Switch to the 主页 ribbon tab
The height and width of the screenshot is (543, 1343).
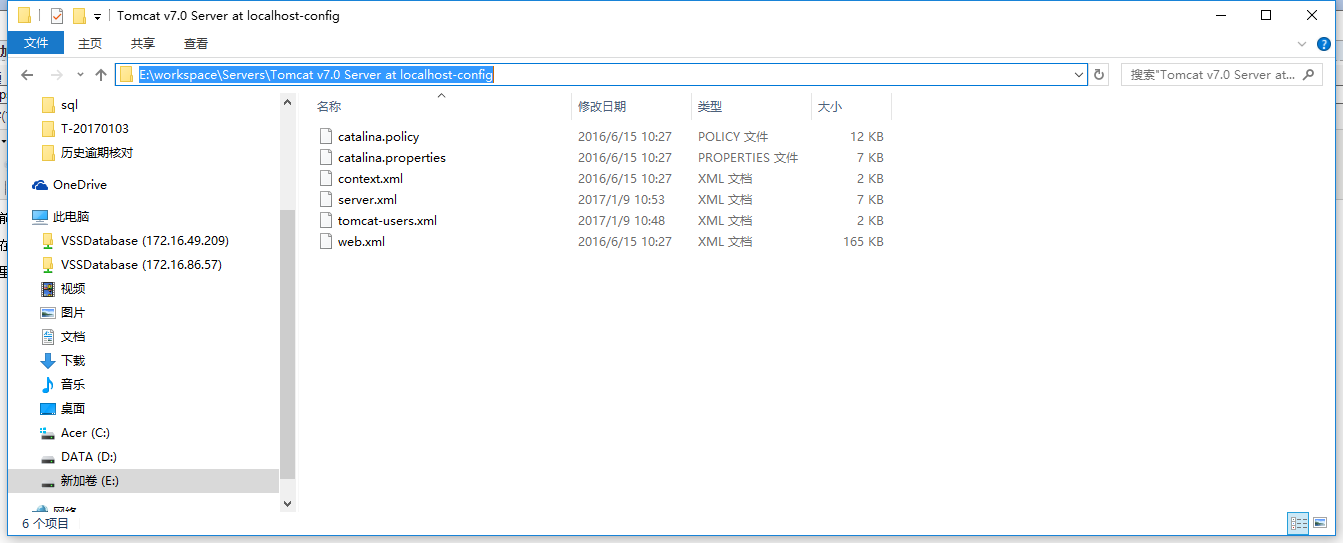coord(90,43)
